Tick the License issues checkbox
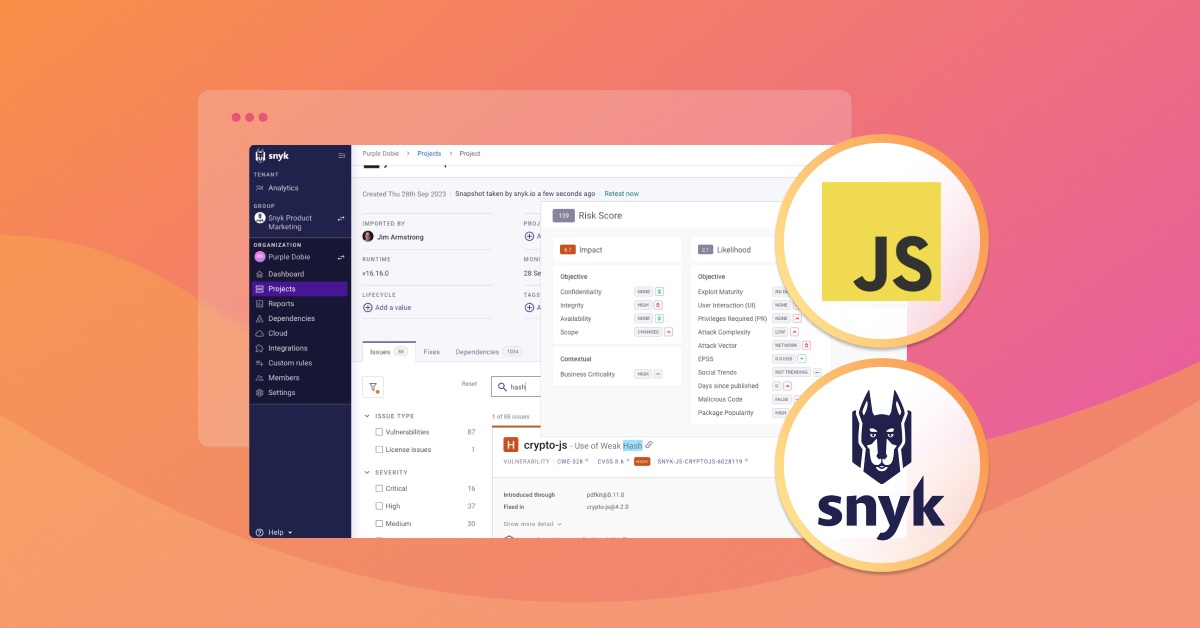This screenshot has width=1200, height=628. tap(379, 450)
